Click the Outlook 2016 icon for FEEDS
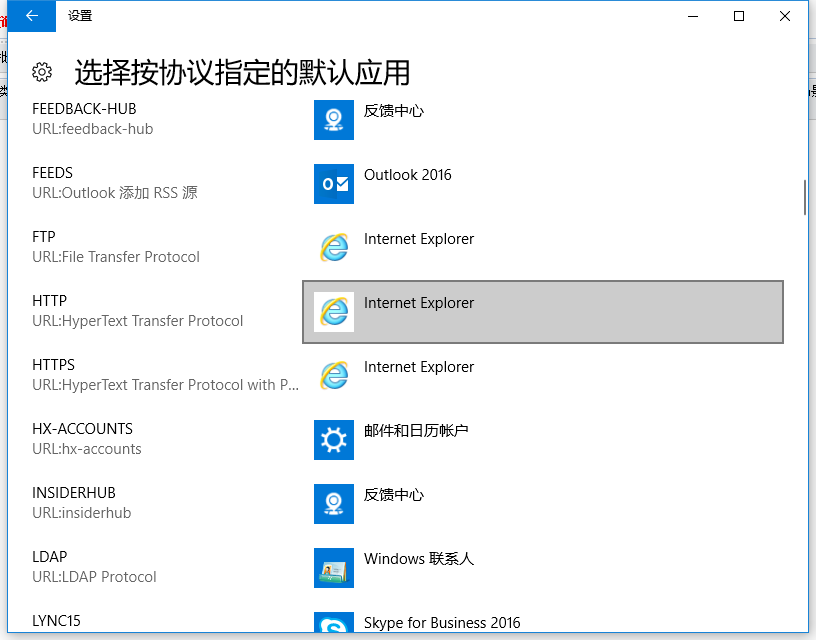Screen dimensions: 816x640 (x=333, y=184)
